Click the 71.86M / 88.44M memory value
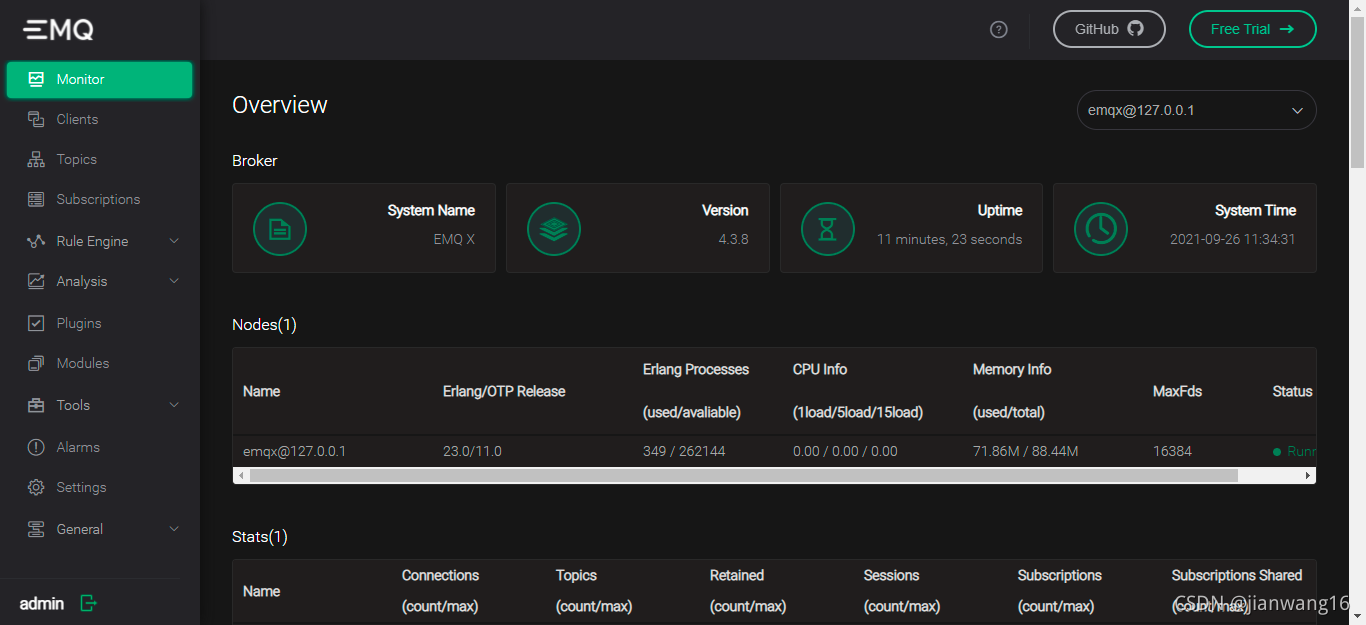This screenshot has width=1366, height=625. tap(1025, 451)
